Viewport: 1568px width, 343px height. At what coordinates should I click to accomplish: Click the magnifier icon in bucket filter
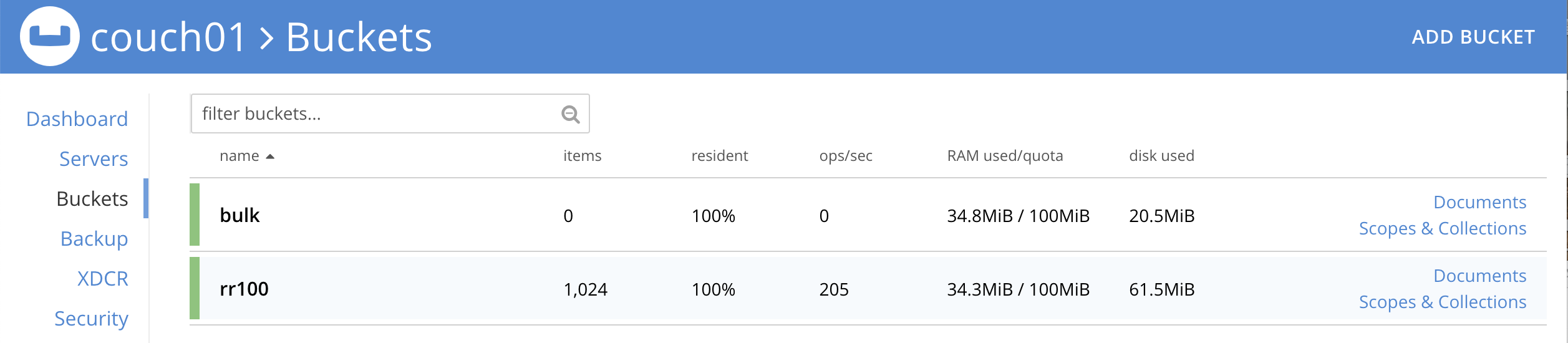tap(570, 114)
